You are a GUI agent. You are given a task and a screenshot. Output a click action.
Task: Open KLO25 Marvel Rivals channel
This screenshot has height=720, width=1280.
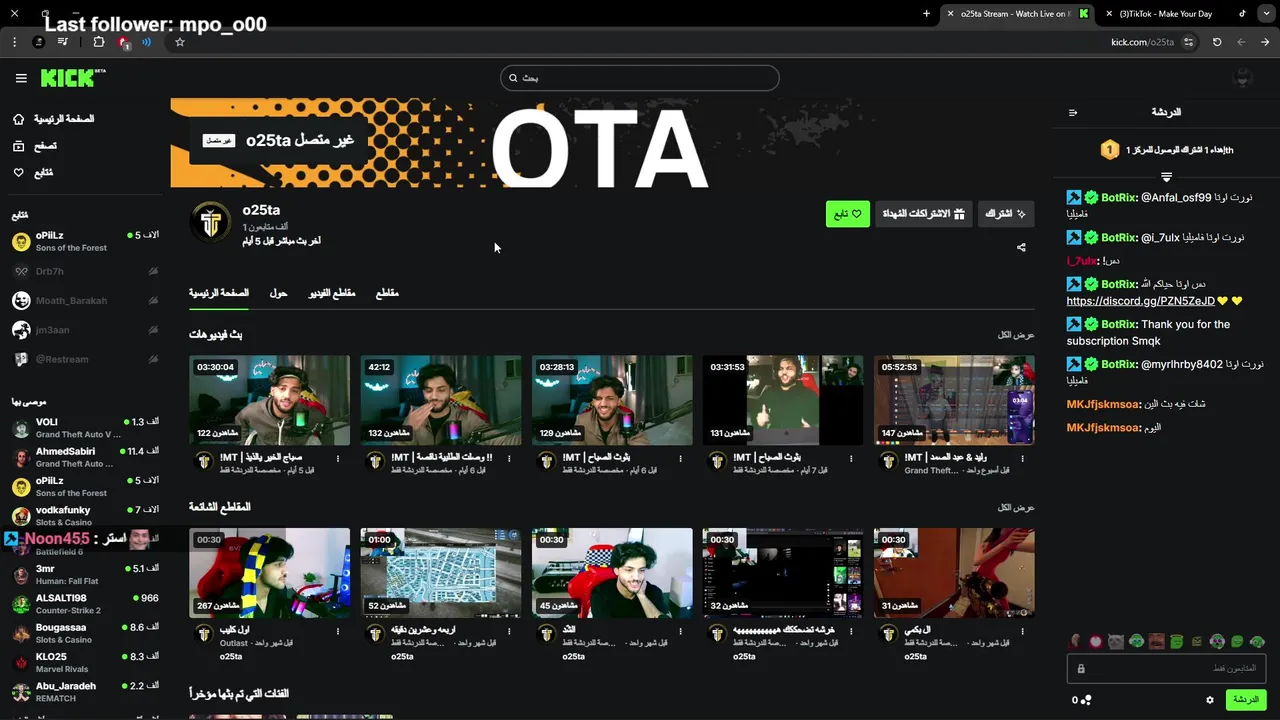(x=85, y=663)
